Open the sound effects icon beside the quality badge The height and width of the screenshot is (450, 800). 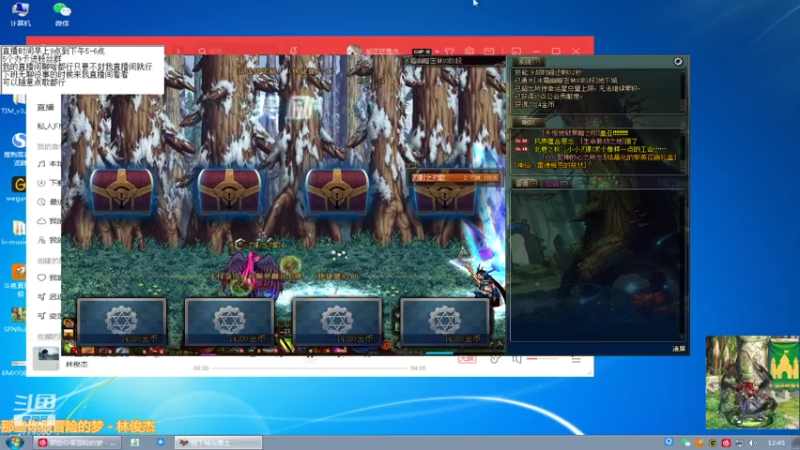coord(495,359)
